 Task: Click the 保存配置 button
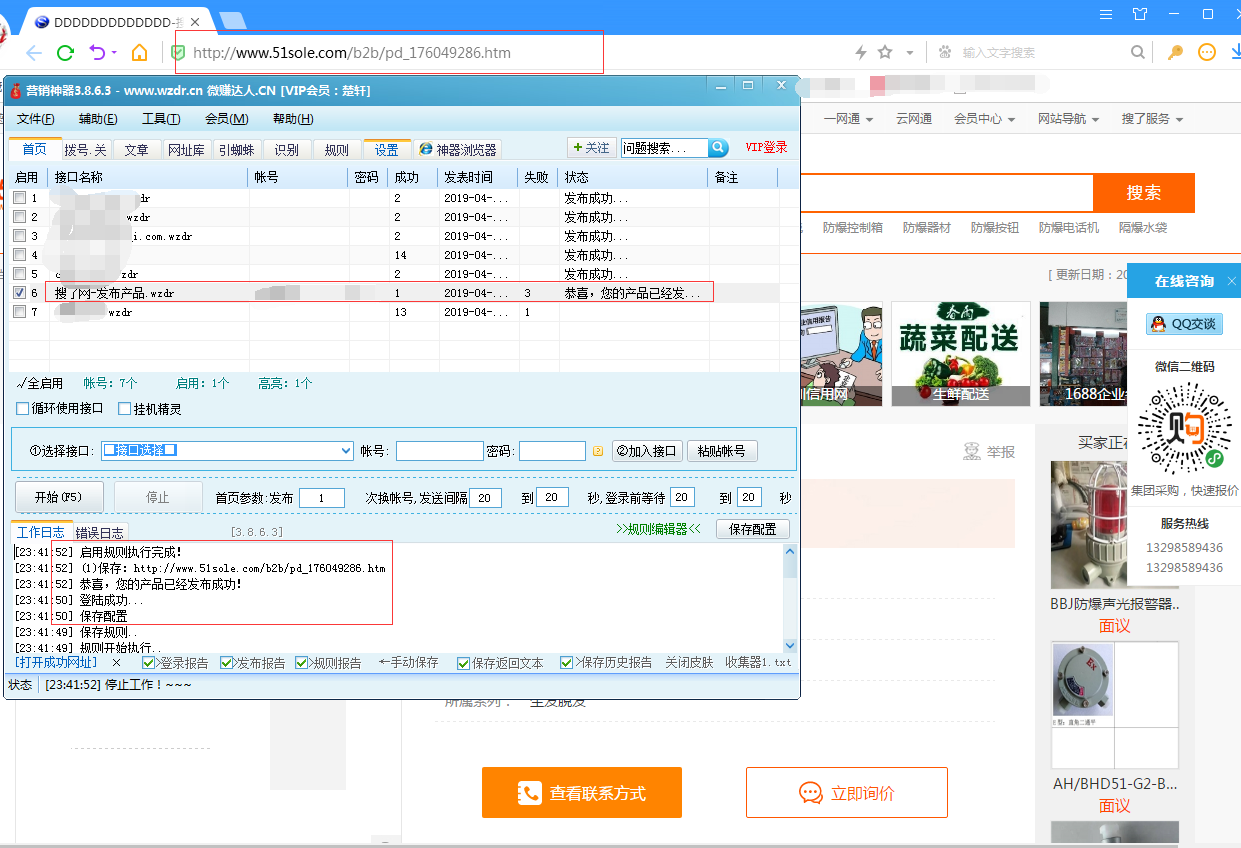(752, 529)
